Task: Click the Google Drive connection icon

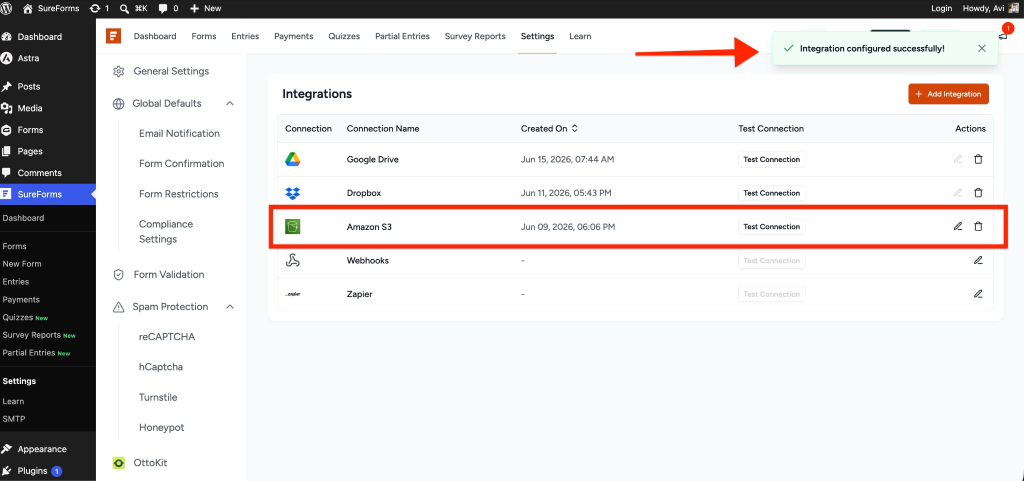Action: pyautogui.click(x=293, y=159)
